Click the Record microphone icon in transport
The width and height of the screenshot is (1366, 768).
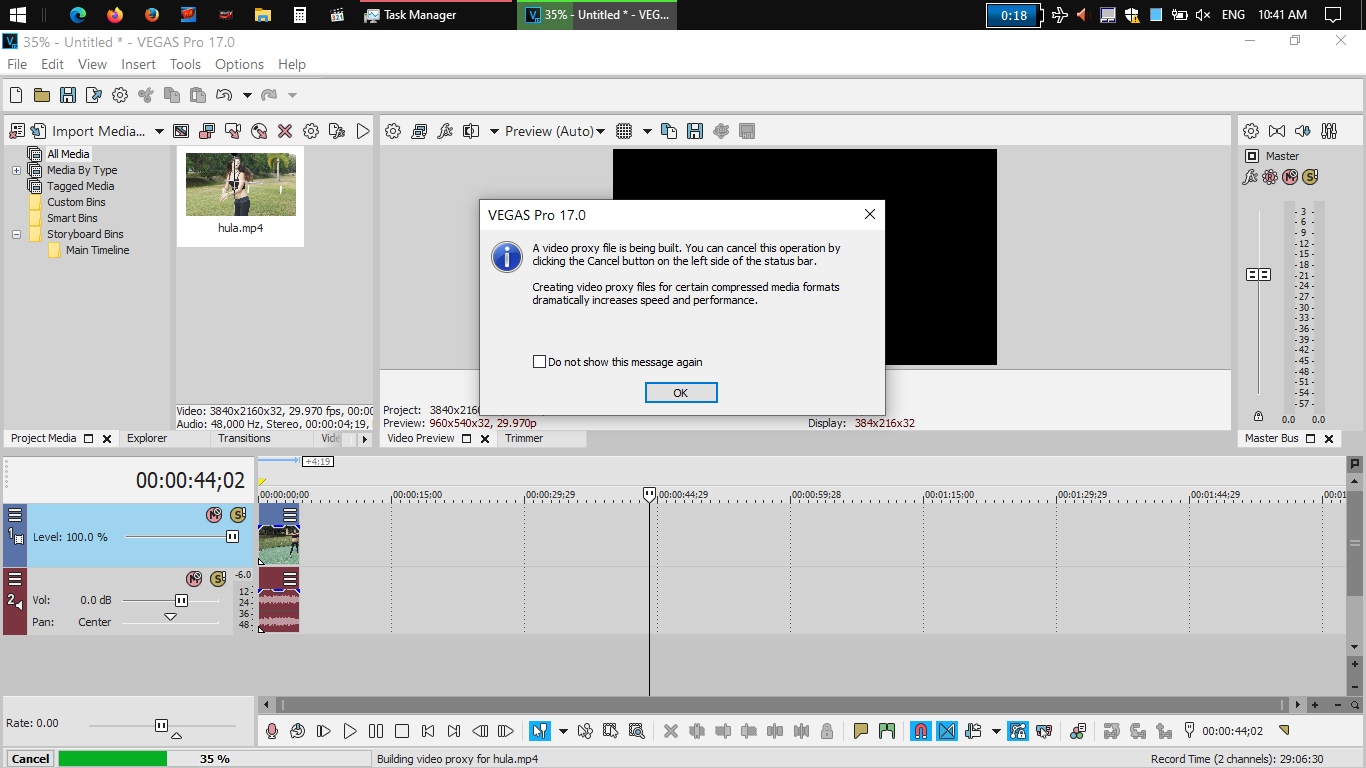[272, 731]
